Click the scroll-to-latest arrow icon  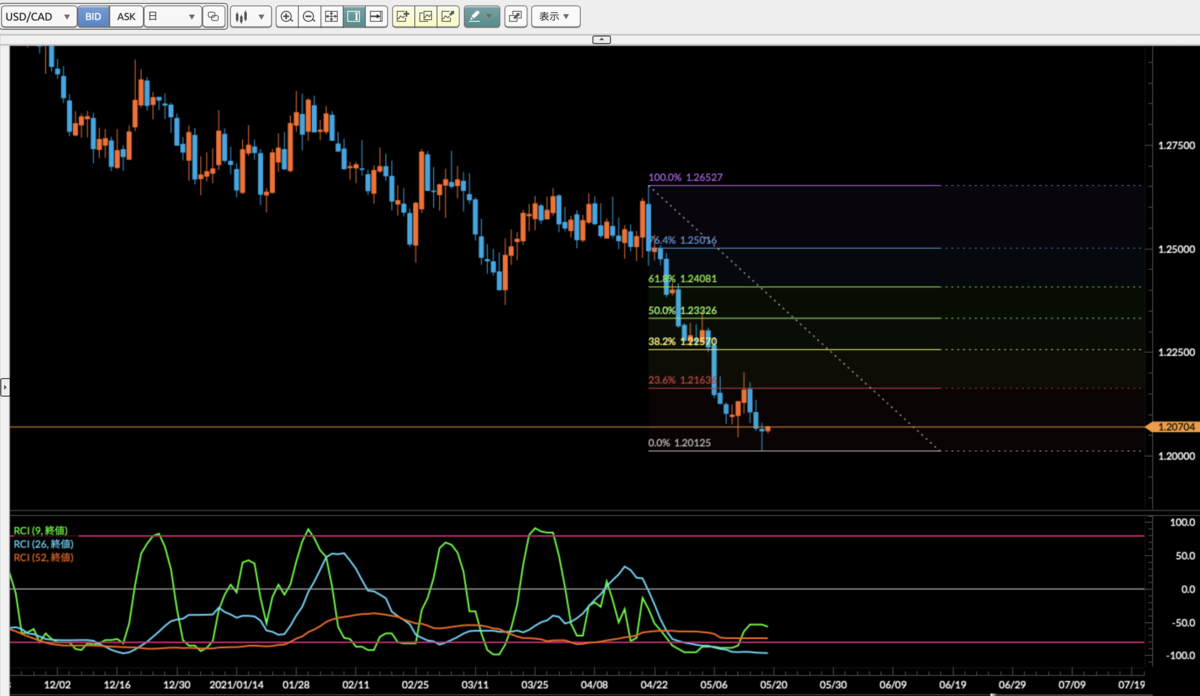[x=375, y=17]
